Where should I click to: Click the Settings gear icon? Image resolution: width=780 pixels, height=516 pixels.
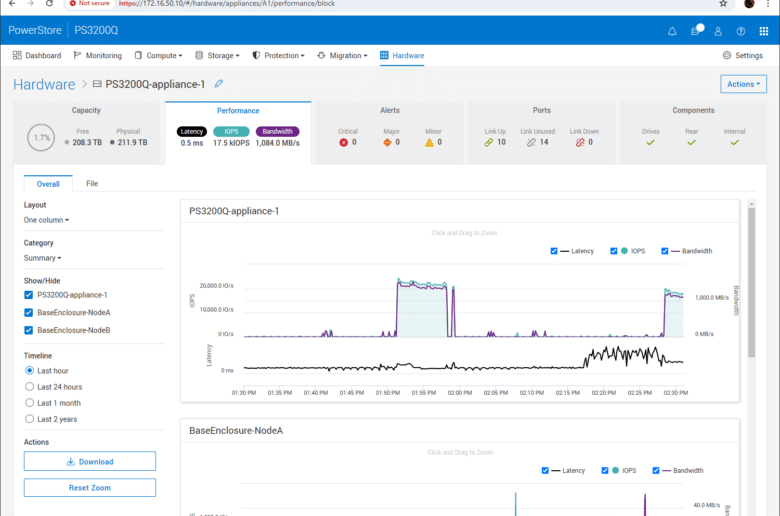pos(727,55)
